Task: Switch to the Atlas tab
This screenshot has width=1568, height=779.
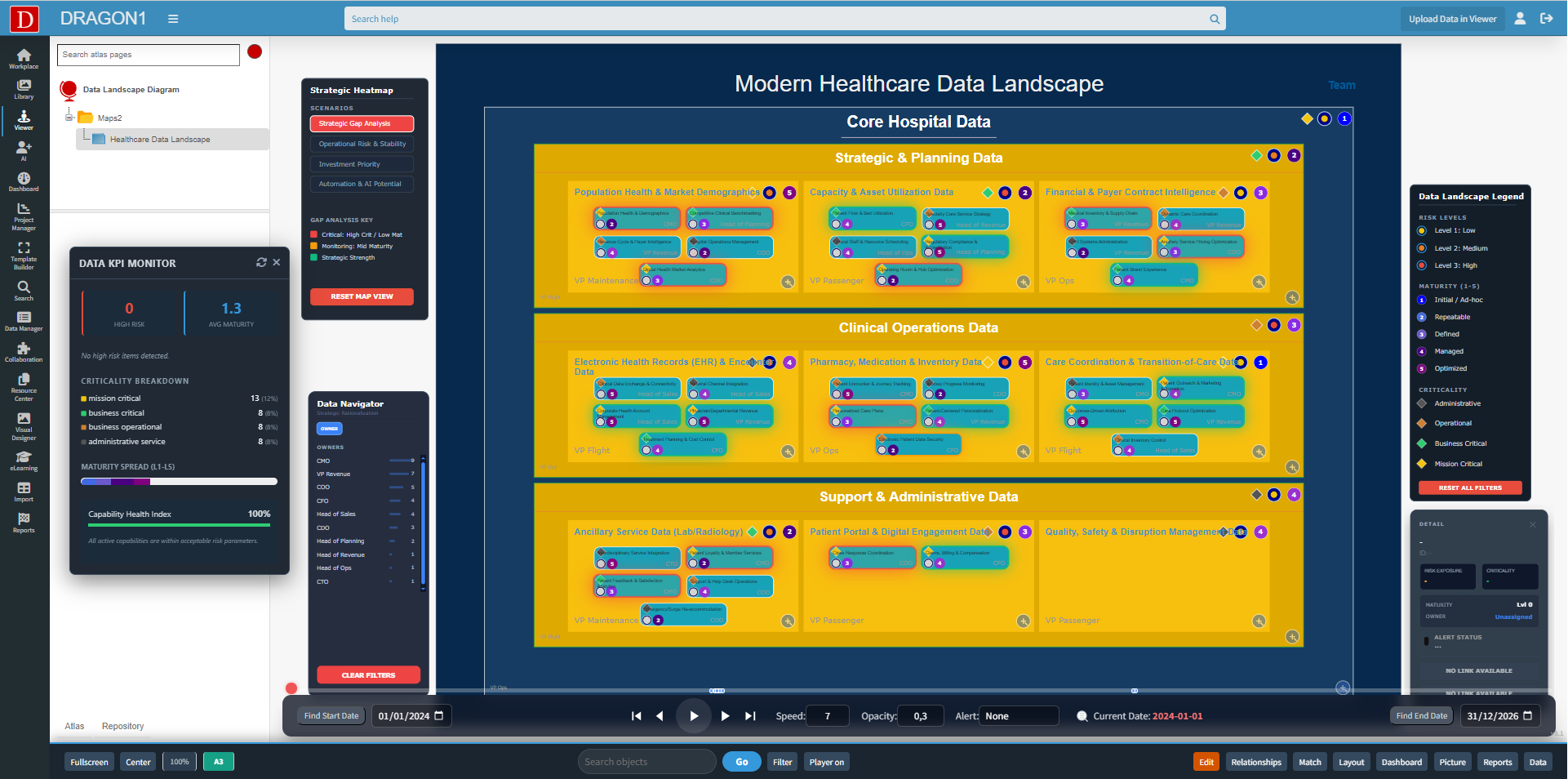Action: coord(74,726)
